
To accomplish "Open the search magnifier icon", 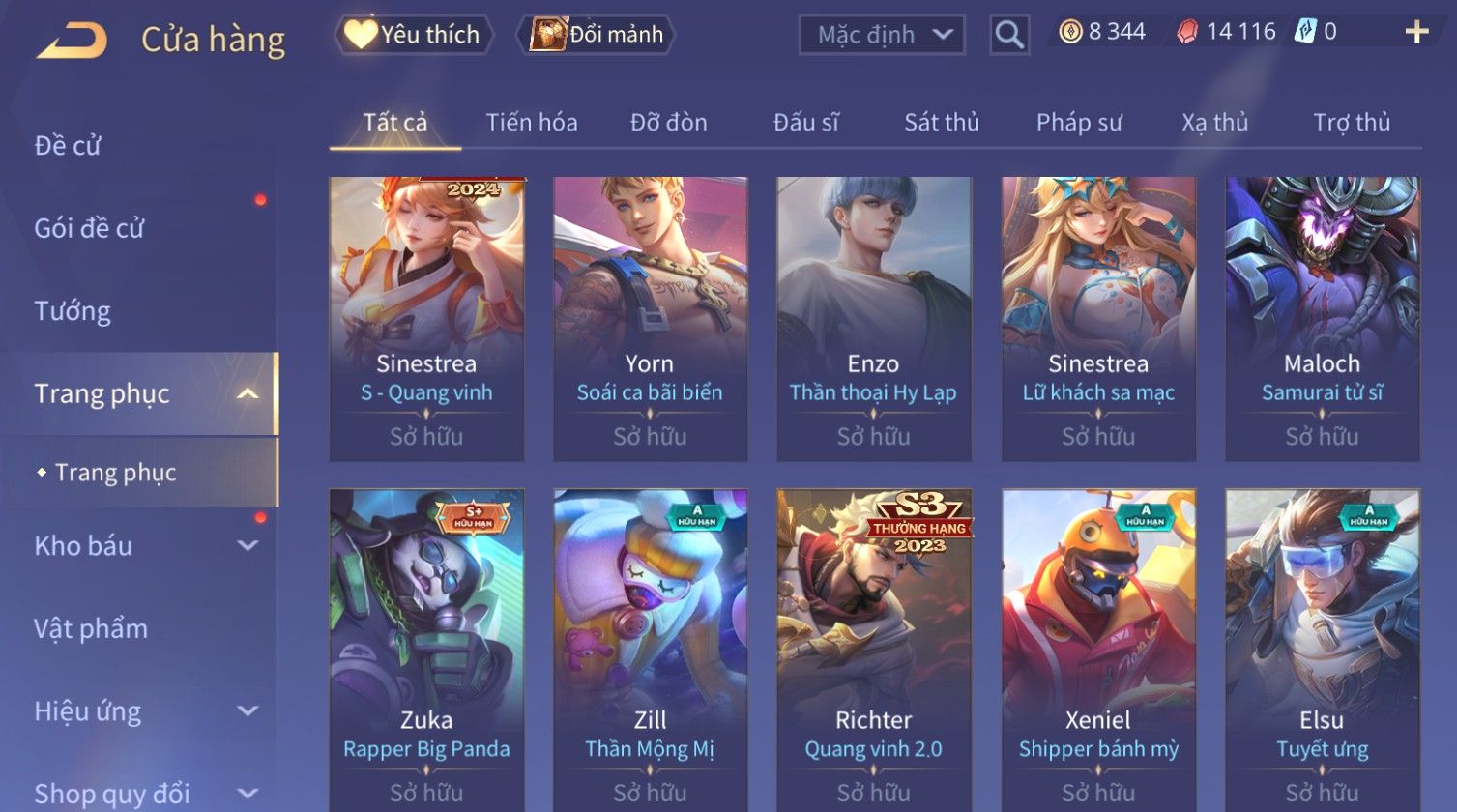I will pos(1009,36).
